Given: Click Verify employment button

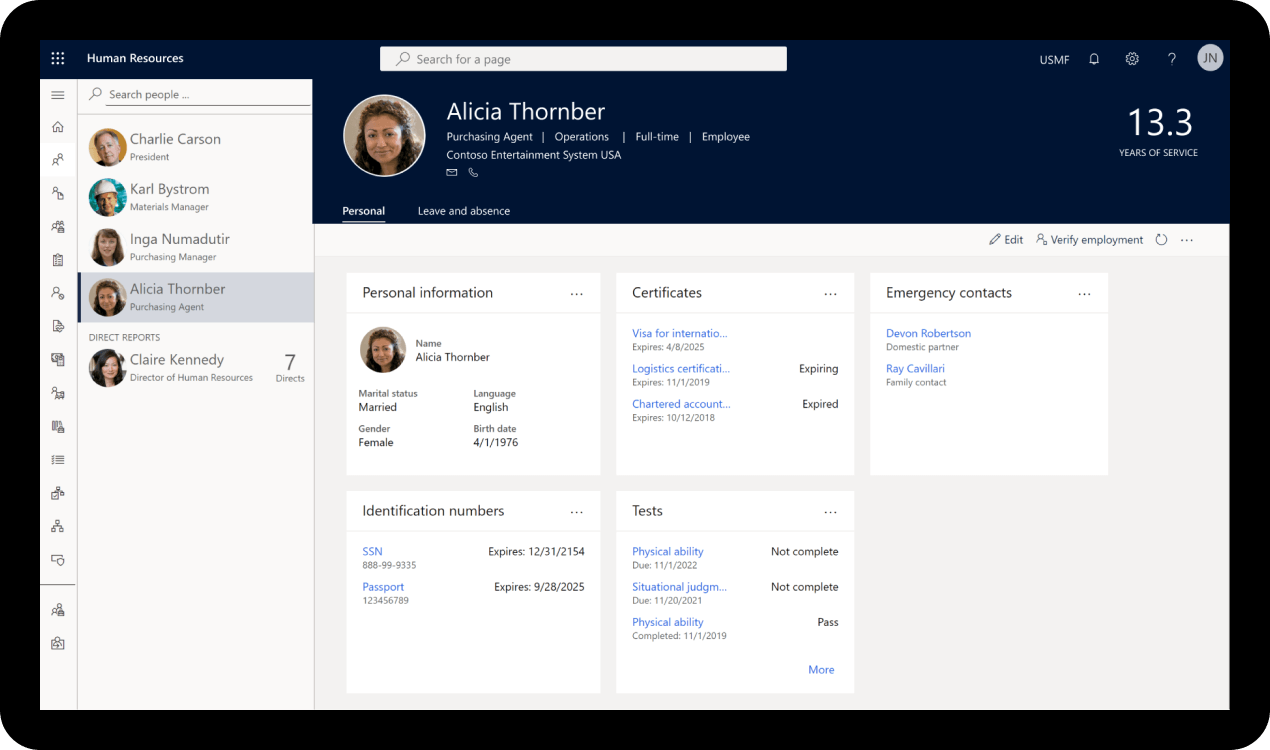Looking at the screenshot, I should (1089, 240).
